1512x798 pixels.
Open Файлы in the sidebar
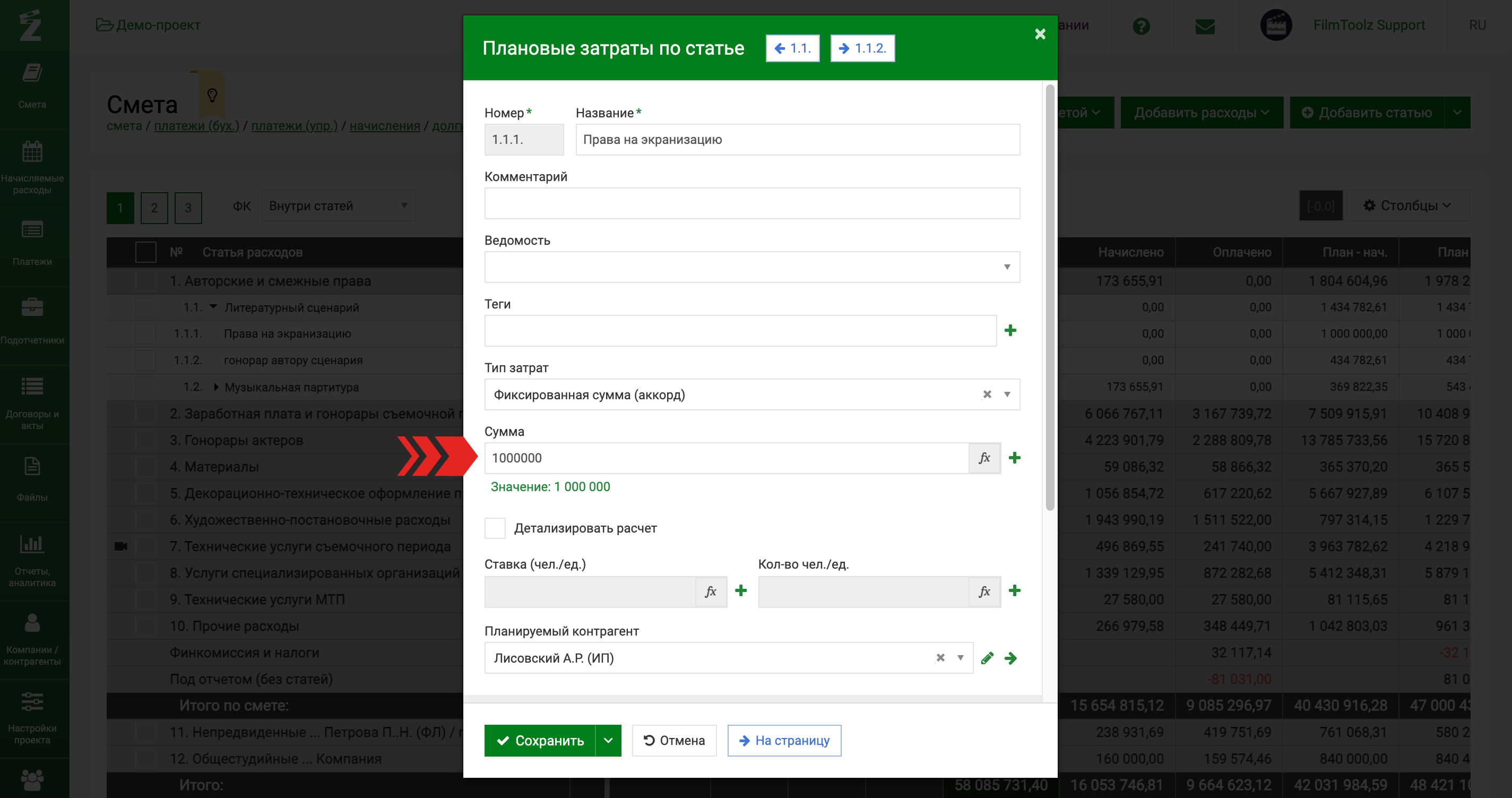[32, 480]
